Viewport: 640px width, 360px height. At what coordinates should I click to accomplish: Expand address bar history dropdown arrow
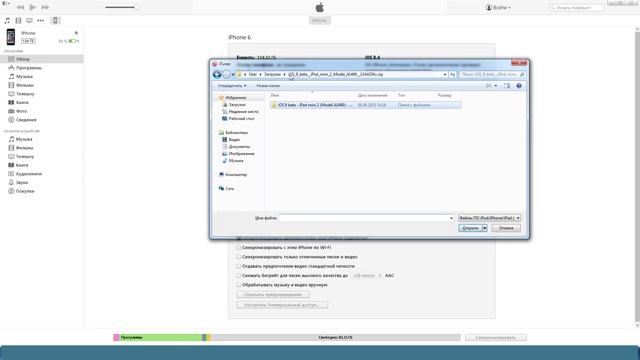[445, 75]
